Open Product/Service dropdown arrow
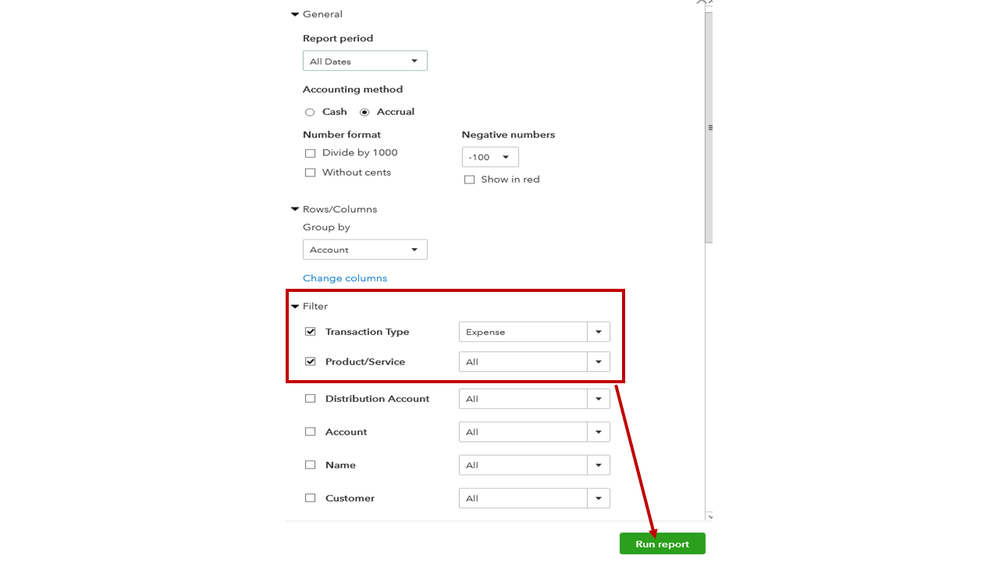The height and width of the screenshot is (562, 999). tap(598, 362)
